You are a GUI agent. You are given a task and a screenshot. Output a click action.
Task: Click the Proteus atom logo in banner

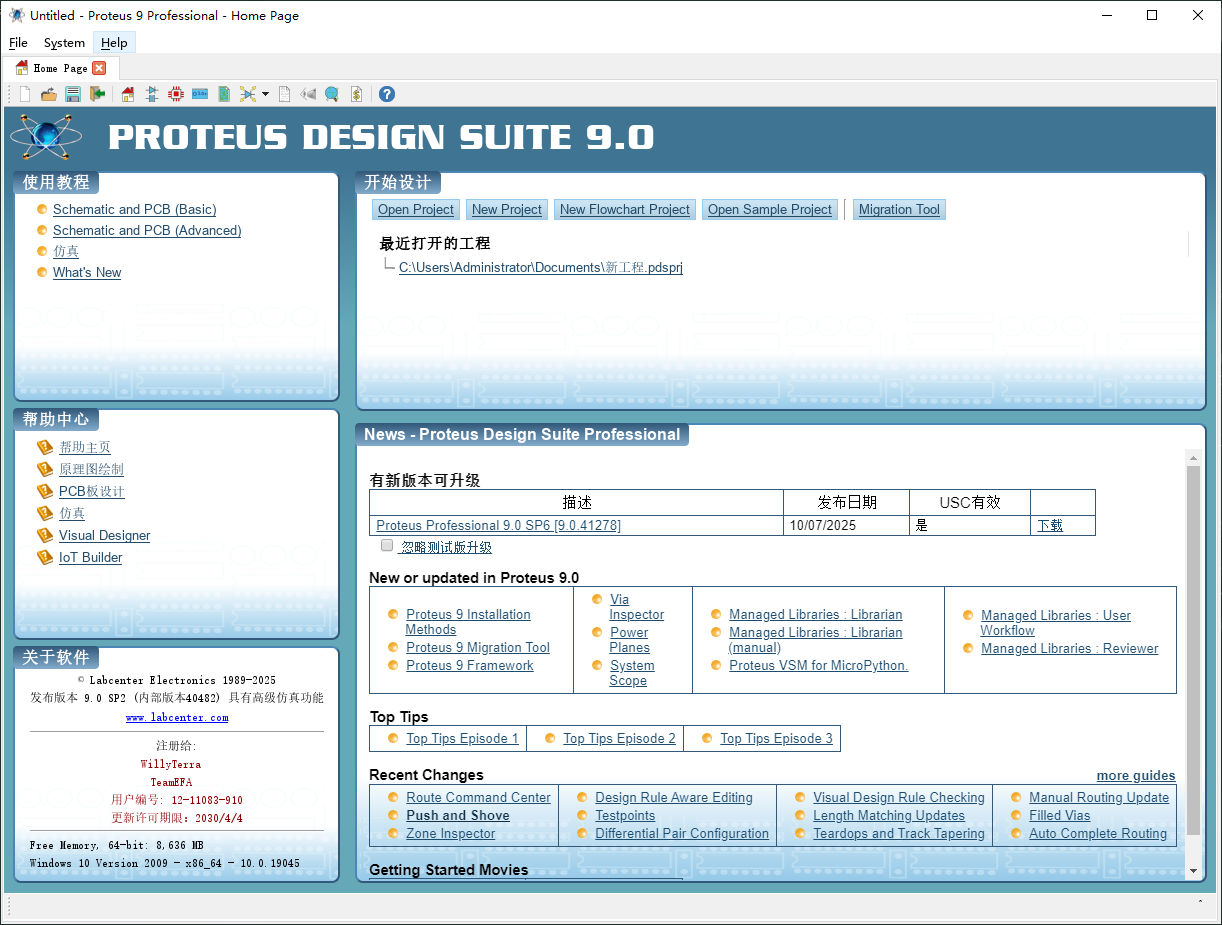46,136
